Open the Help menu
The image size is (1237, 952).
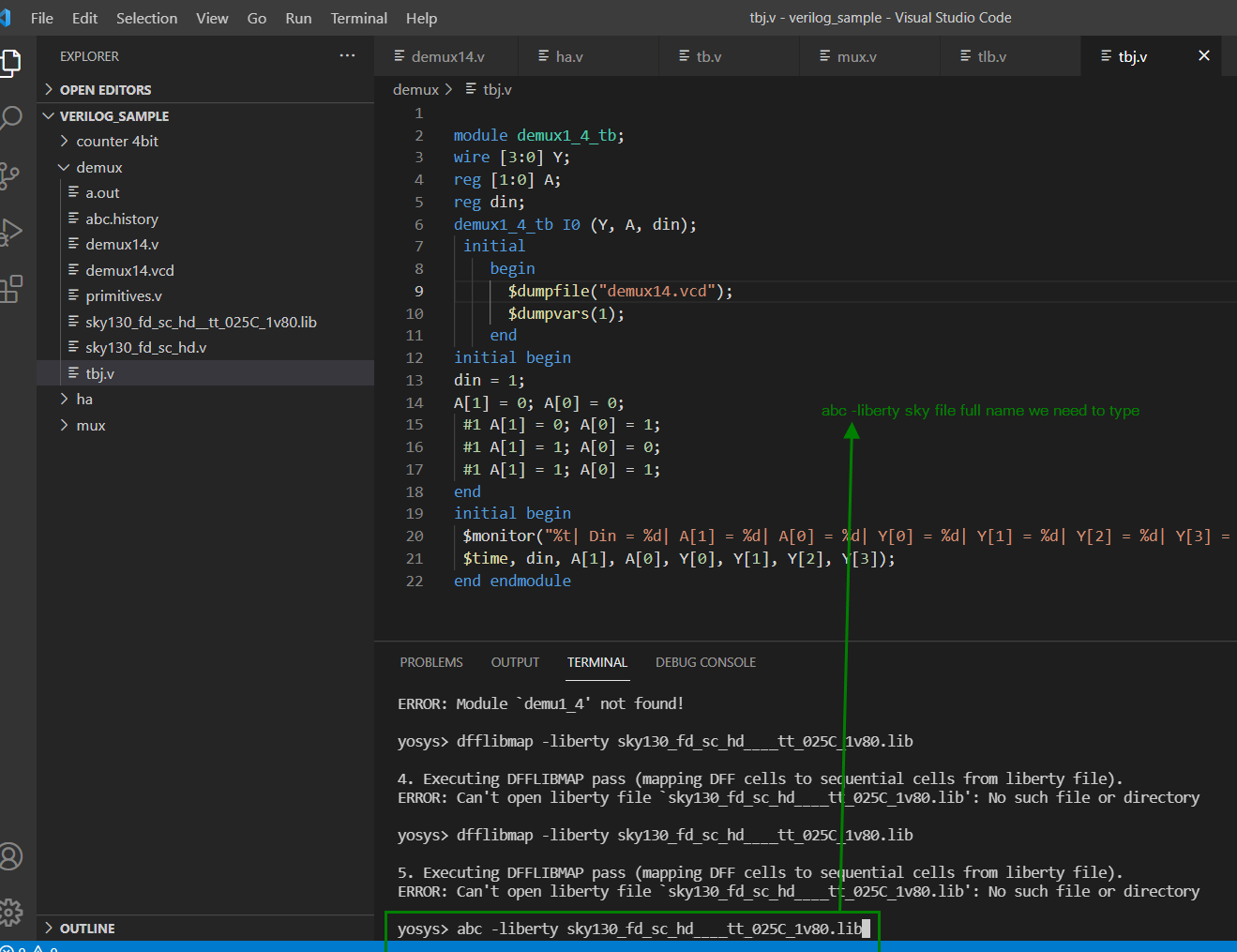tap(421, 18)
